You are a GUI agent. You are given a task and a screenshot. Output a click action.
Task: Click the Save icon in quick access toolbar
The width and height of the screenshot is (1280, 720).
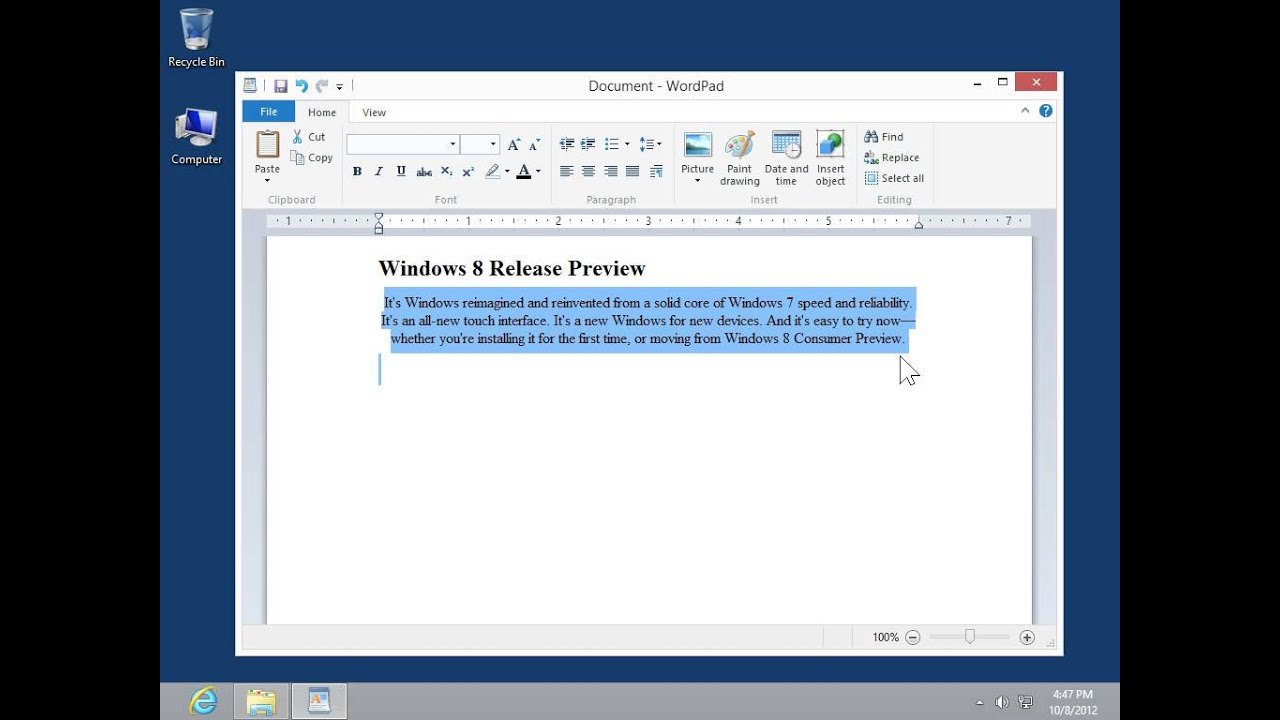281,86
